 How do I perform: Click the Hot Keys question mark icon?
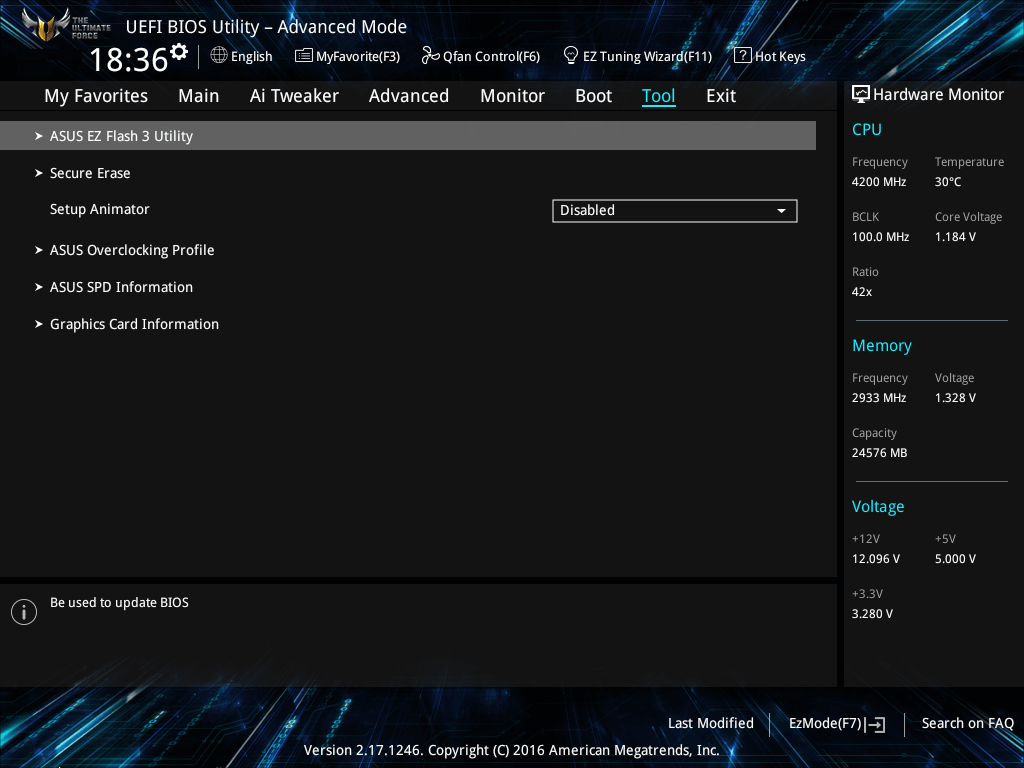click(743, 56)
